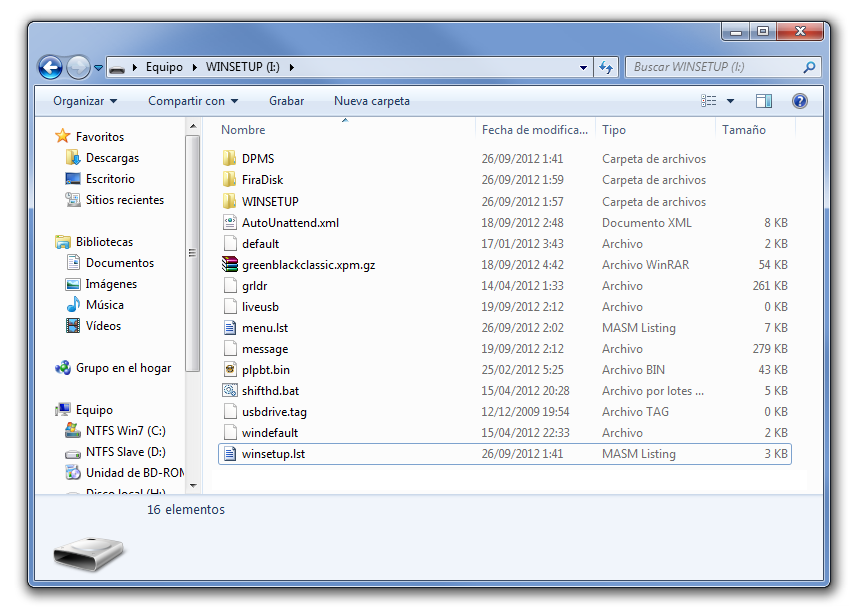Open the recent pages dropdown arrow
The height and width of the screenshot is (609, 859).
tap(98, 68)
